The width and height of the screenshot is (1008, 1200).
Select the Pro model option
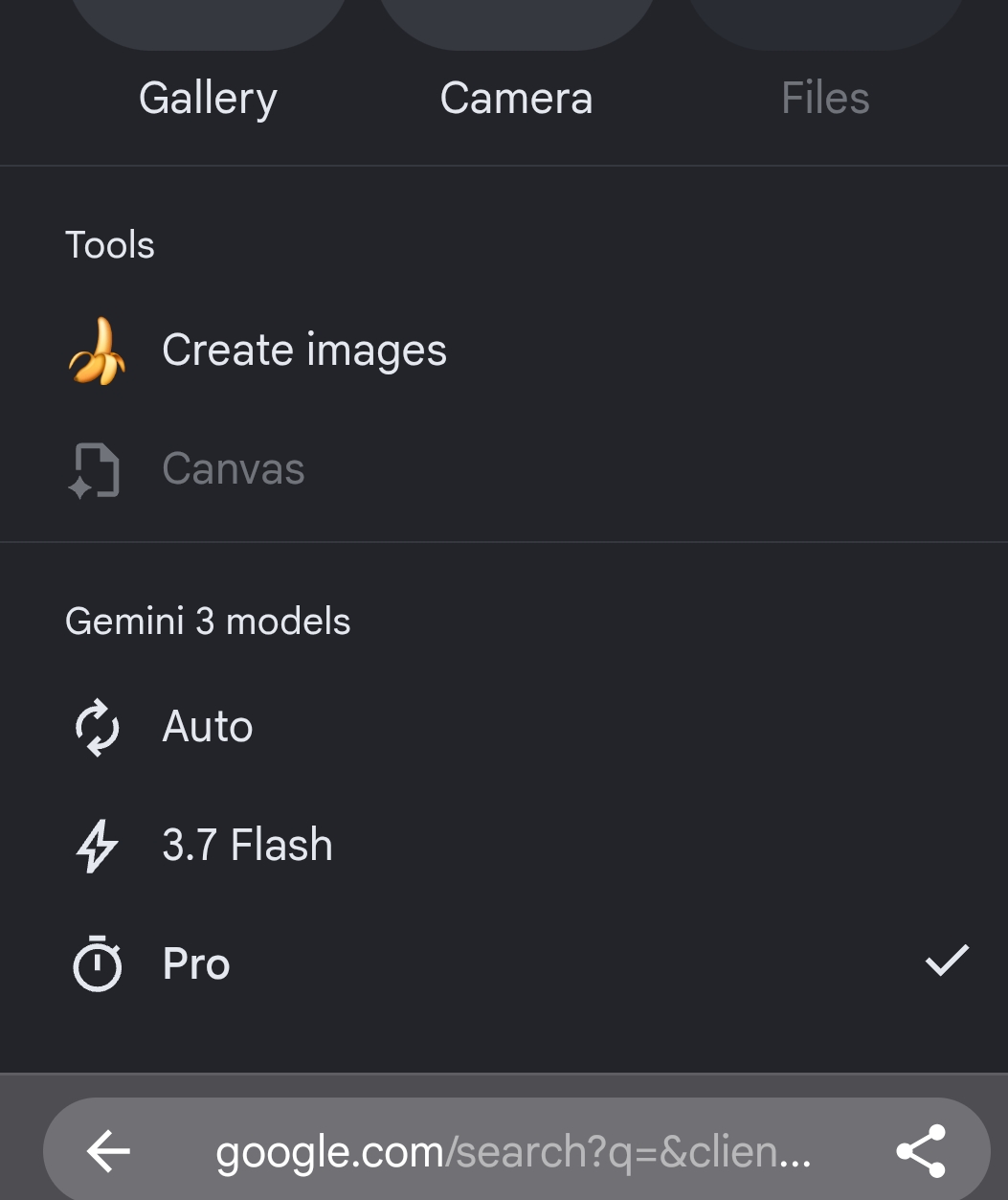504,964
